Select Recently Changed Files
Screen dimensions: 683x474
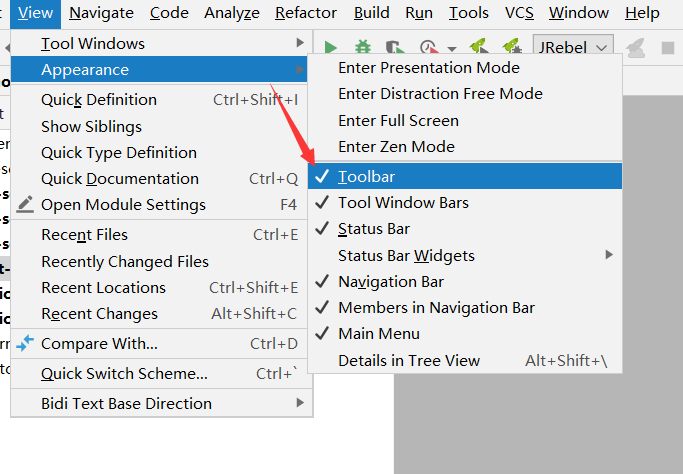(x=159, y=261)
